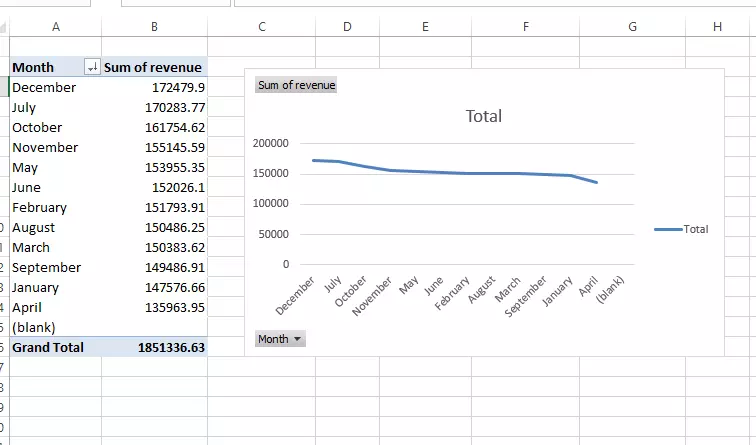This screenshot has height=445, width=756.
Task: Select column A header
Action: [x=55, y=27]
